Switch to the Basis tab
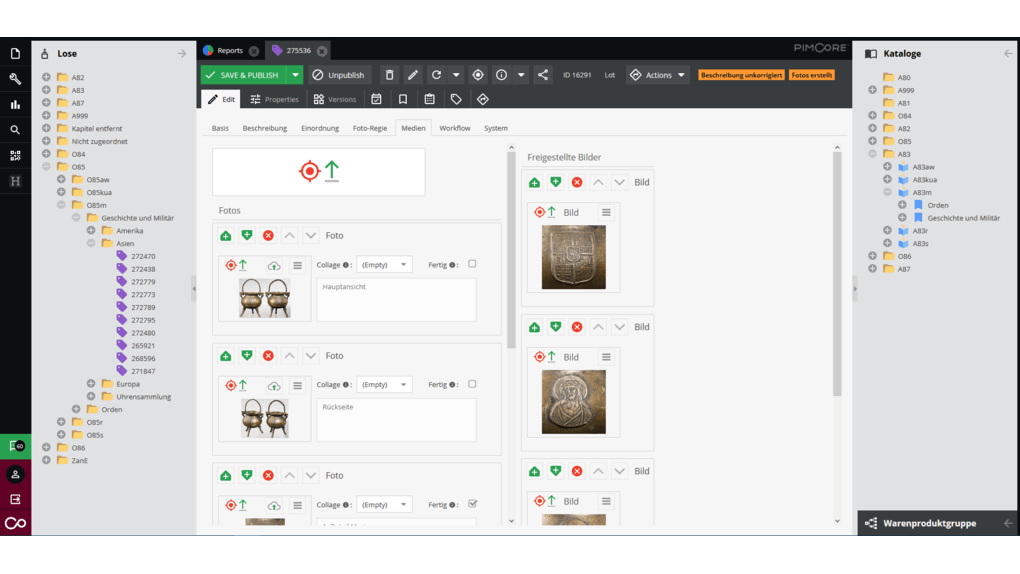This screenshot has height=574, width=1020. point(220,128)
